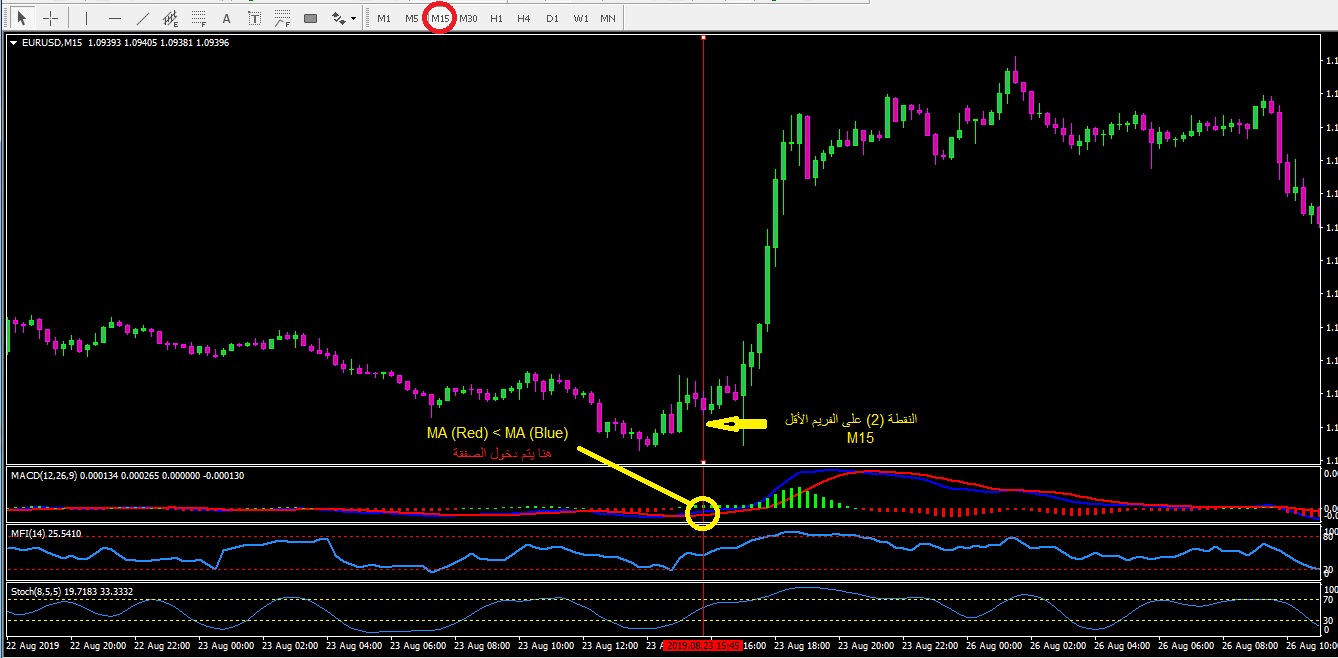Pick the Text tool marked 'A'
This screenshot has width=1338, height=658.
227,18
